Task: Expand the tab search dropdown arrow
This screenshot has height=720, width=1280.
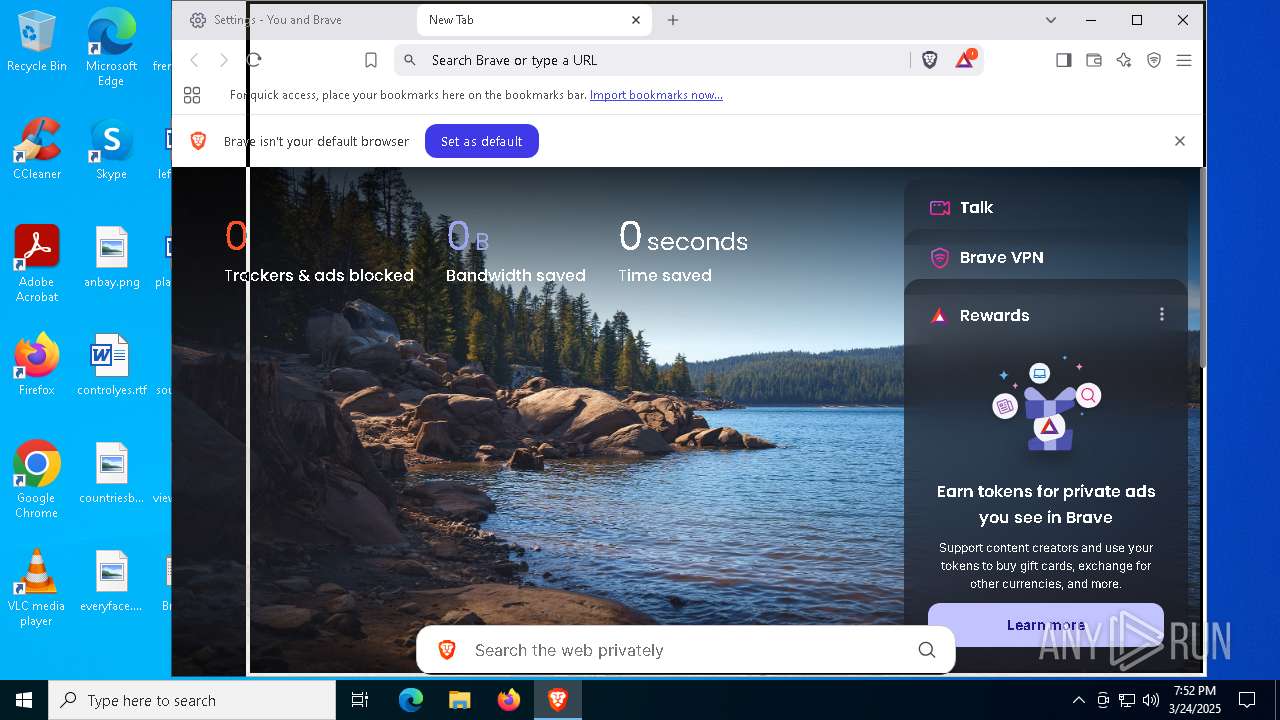Action: point(1051,20)
